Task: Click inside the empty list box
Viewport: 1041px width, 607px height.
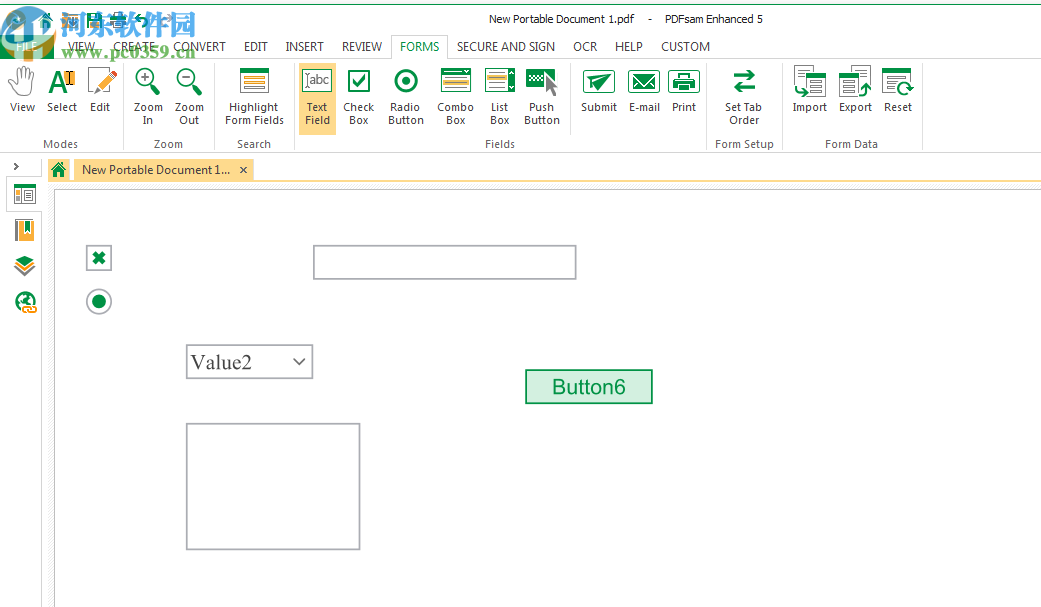Action: [273, 487]
